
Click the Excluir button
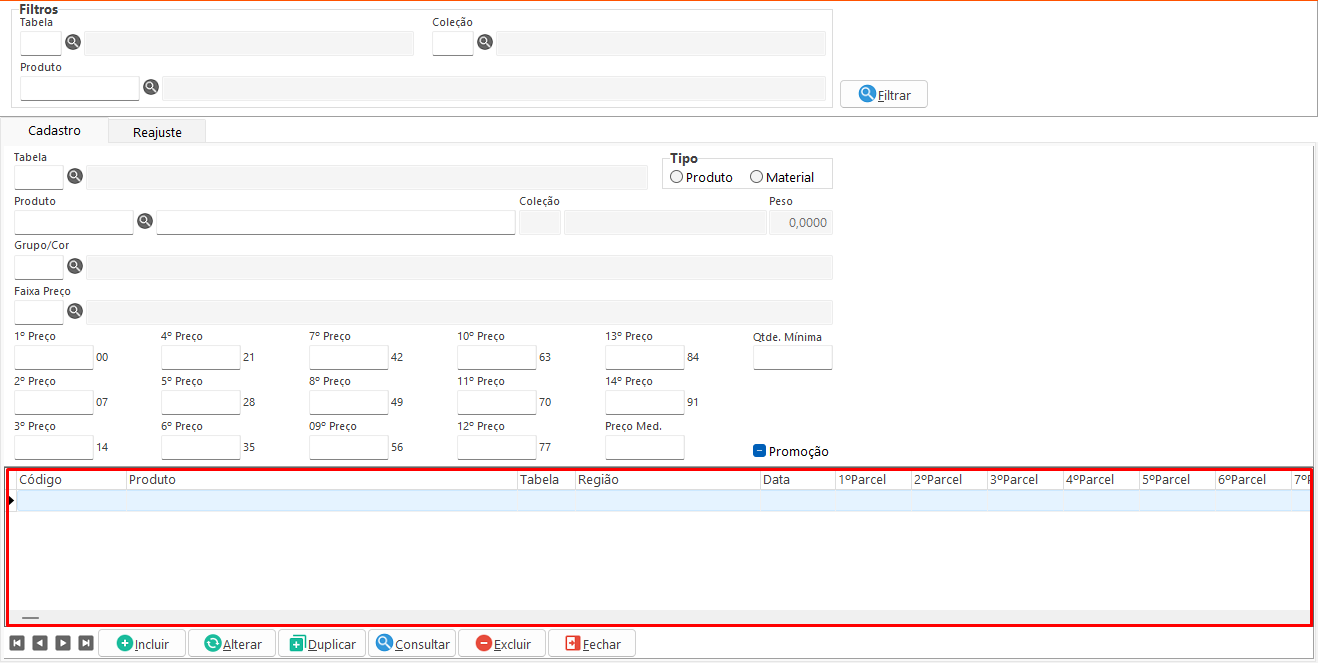(x=502, y=644)
